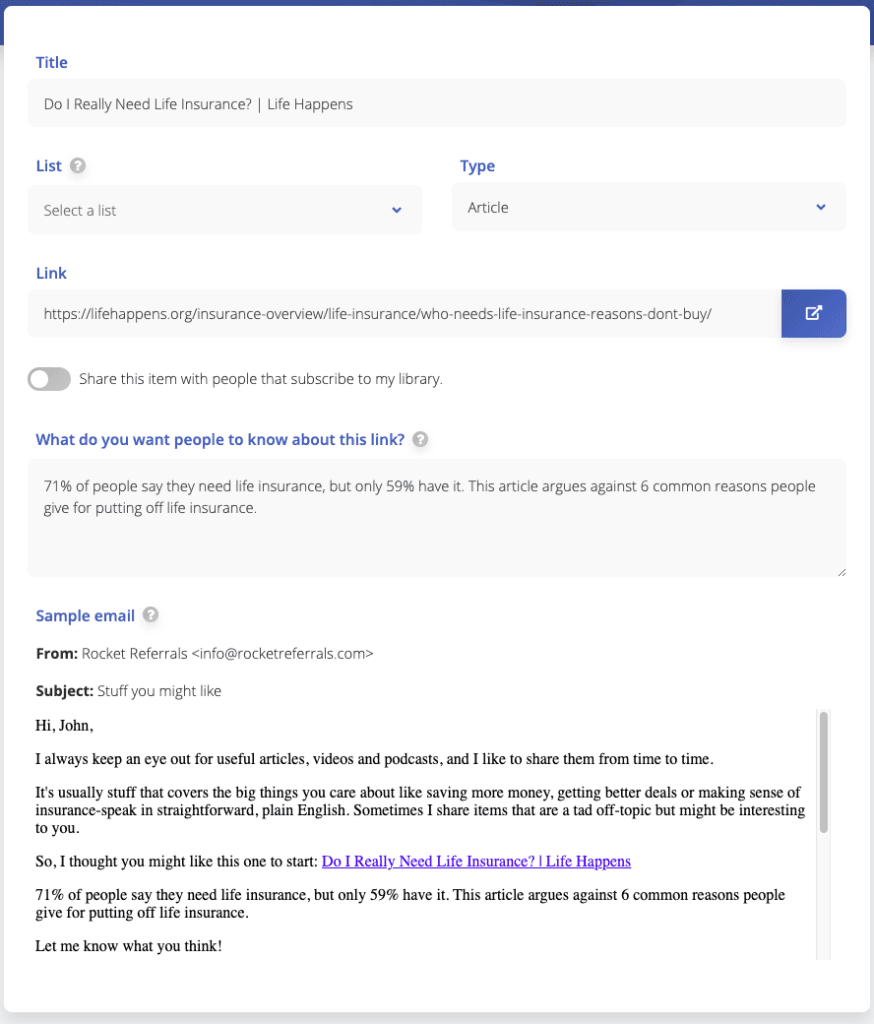Viewport: 874px width, 1024px height.
Task: Focus the Link URL text field
Action: (400, 313)
